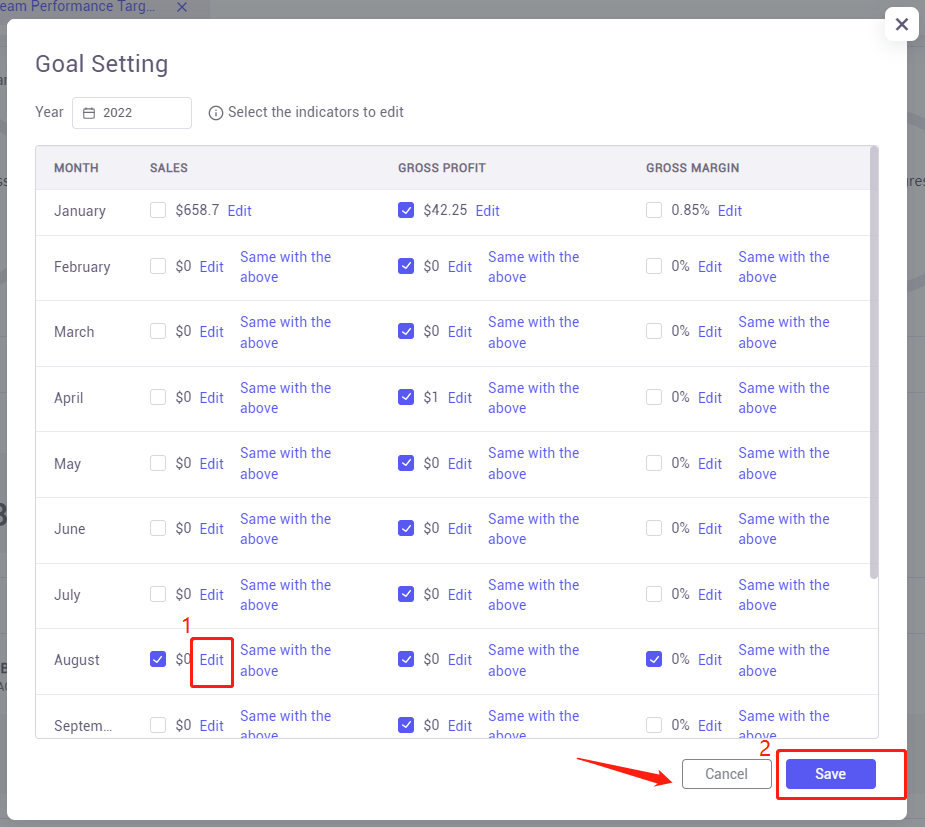Check the January Sales checkbox
The height and width of the screenshot is (827, 925).
click(x=158, y=210)
